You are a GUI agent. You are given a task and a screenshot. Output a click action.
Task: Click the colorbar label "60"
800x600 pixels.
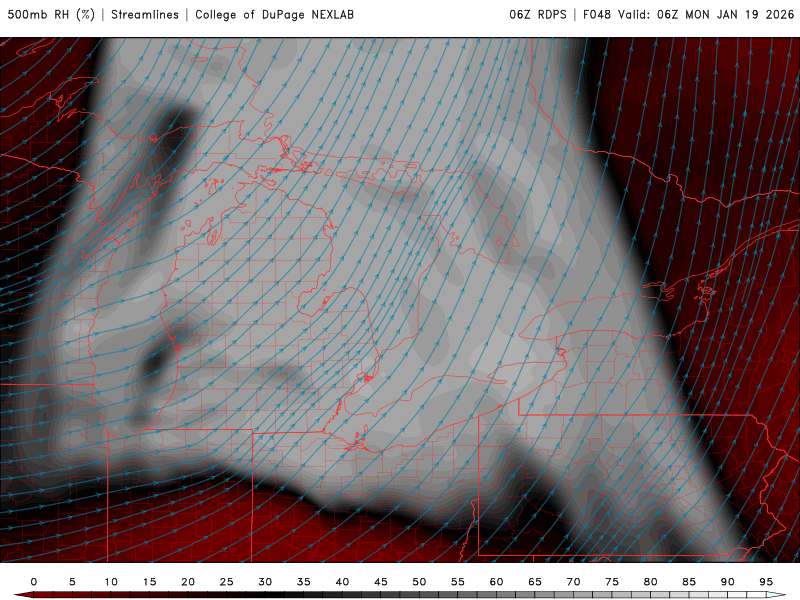(x=496, y=582)
